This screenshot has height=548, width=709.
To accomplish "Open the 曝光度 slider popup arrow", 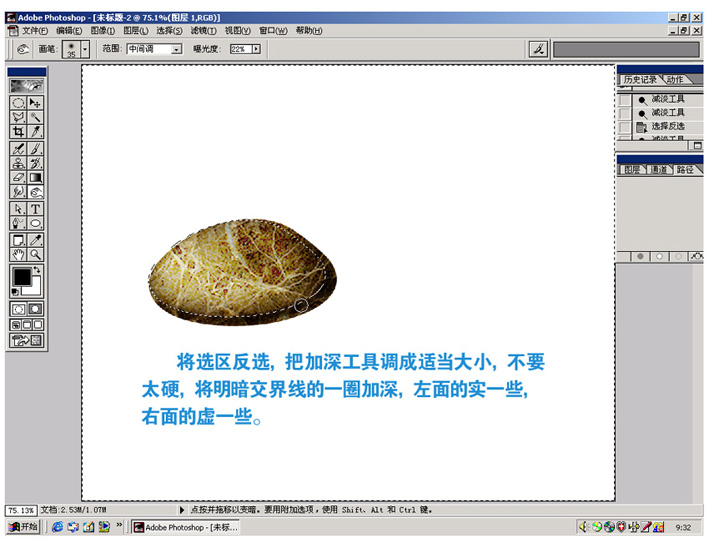I will coord(256,49).
